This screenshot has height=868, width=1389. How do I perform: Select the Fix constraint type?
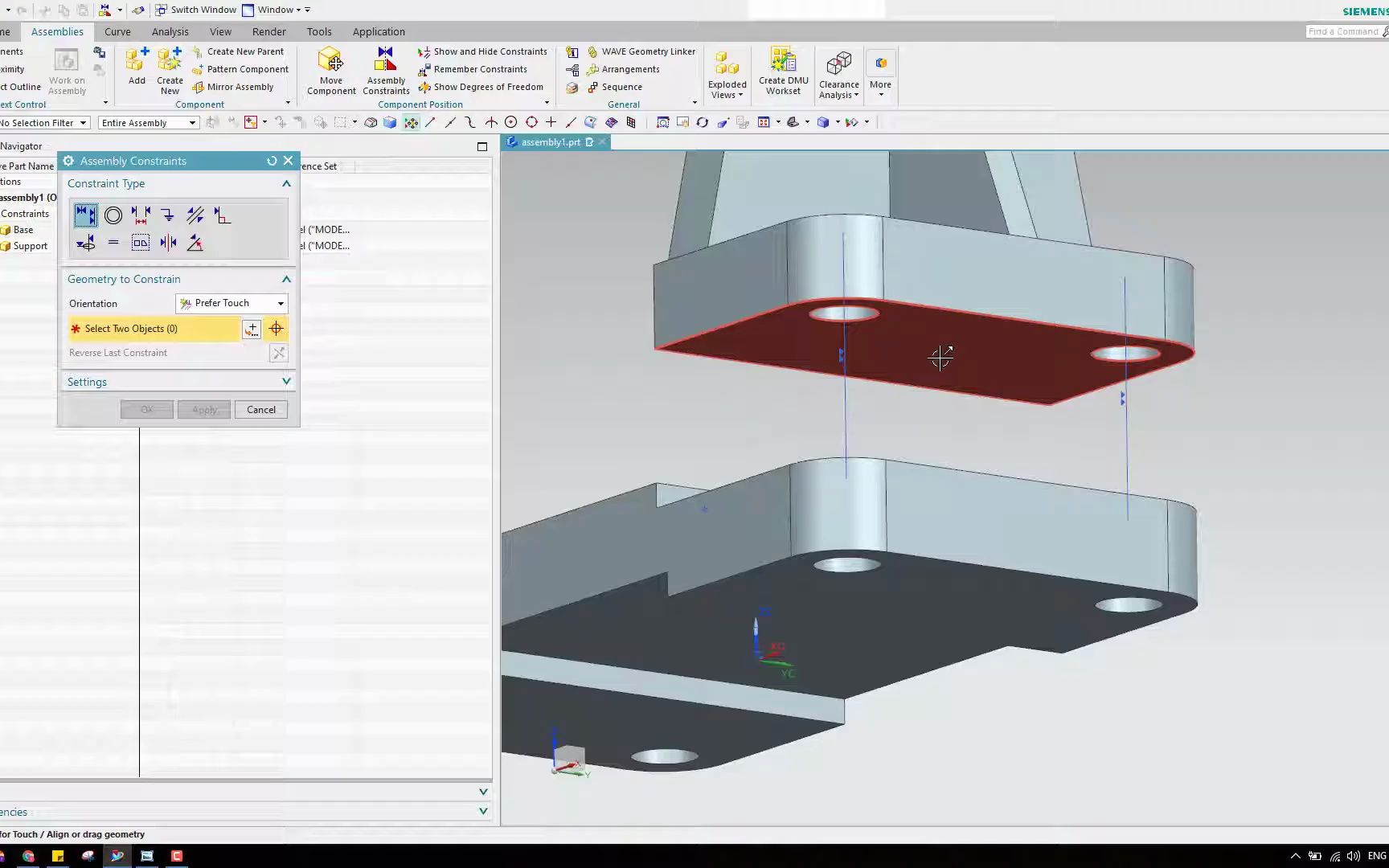[x=167, y=215]
